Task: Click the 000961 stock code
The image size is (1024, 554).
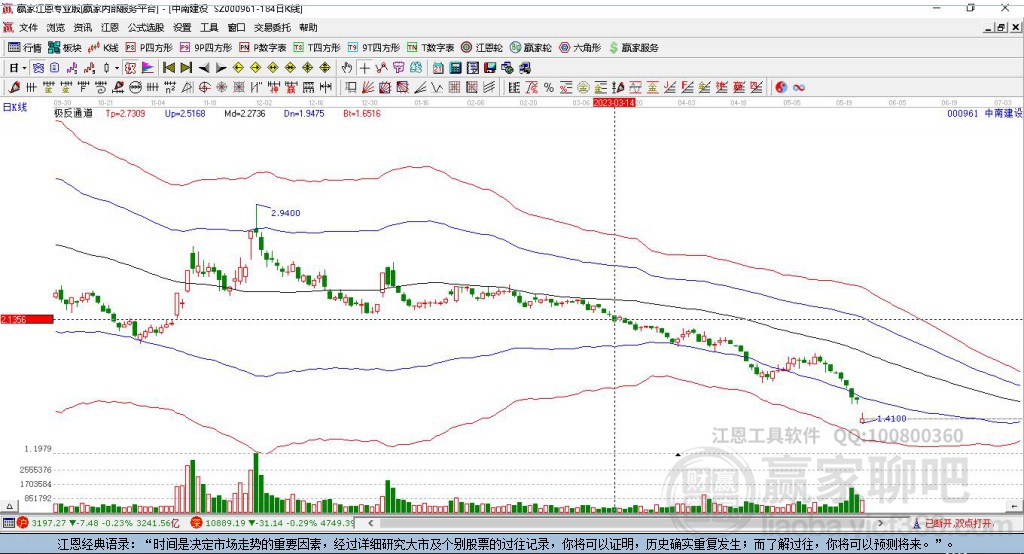Action: pos(963,113)
